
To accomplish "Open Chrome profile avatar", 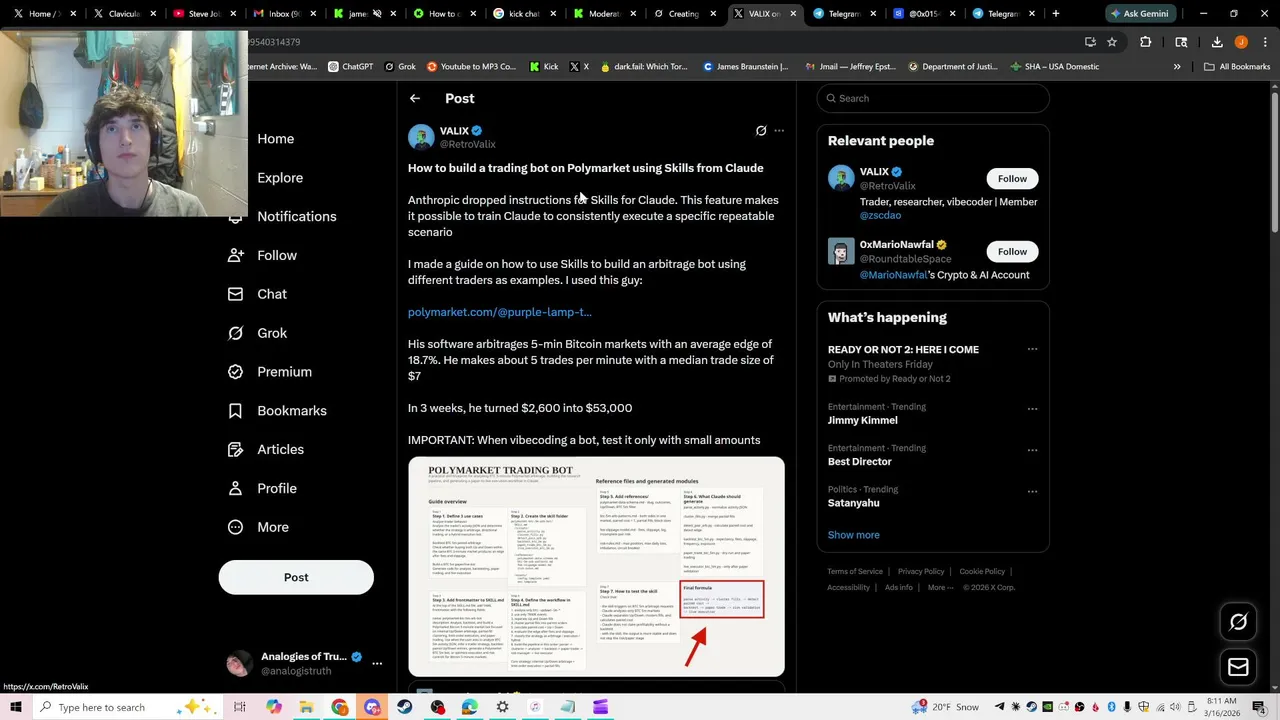I will click(x=1241, y=42).
